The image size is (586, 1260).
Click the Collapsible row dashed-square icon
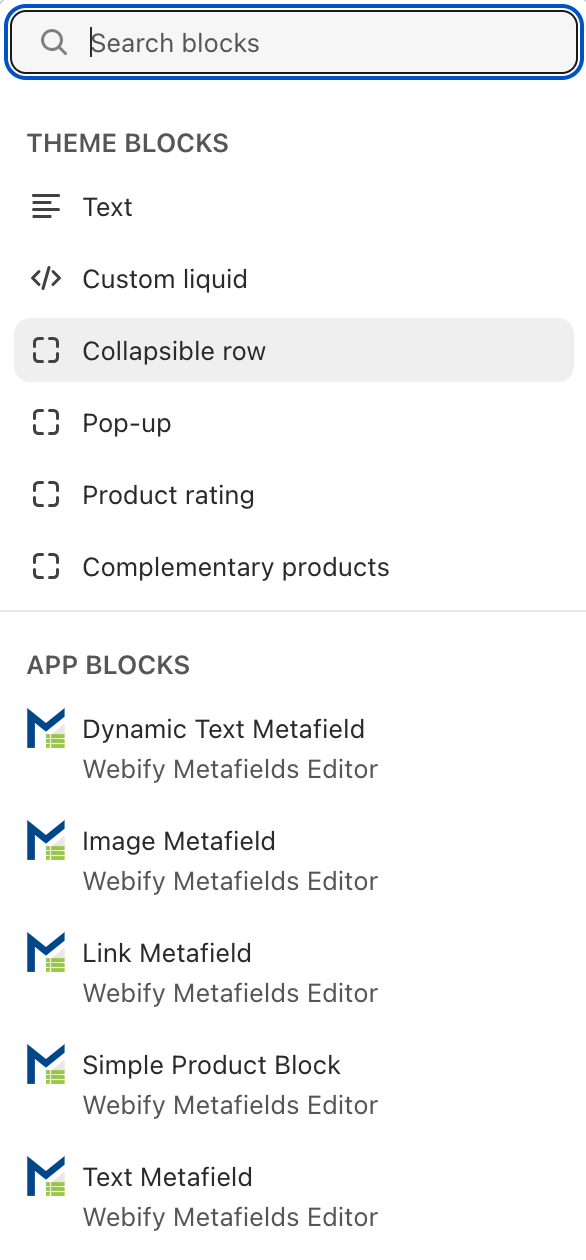(x=46, y=351)
